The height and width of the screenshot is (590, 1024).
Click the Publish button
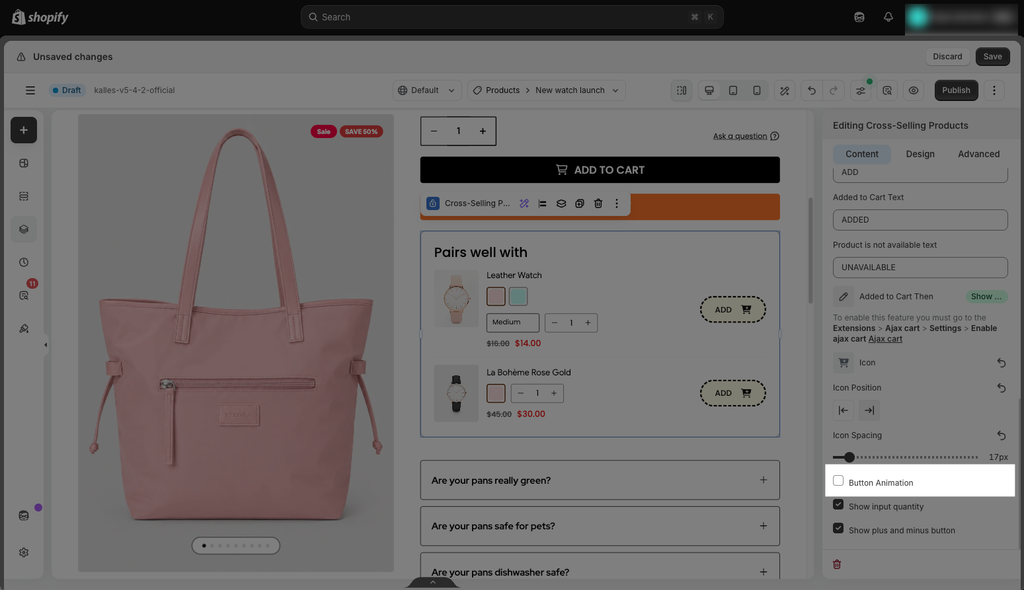(x=955, y=90)
